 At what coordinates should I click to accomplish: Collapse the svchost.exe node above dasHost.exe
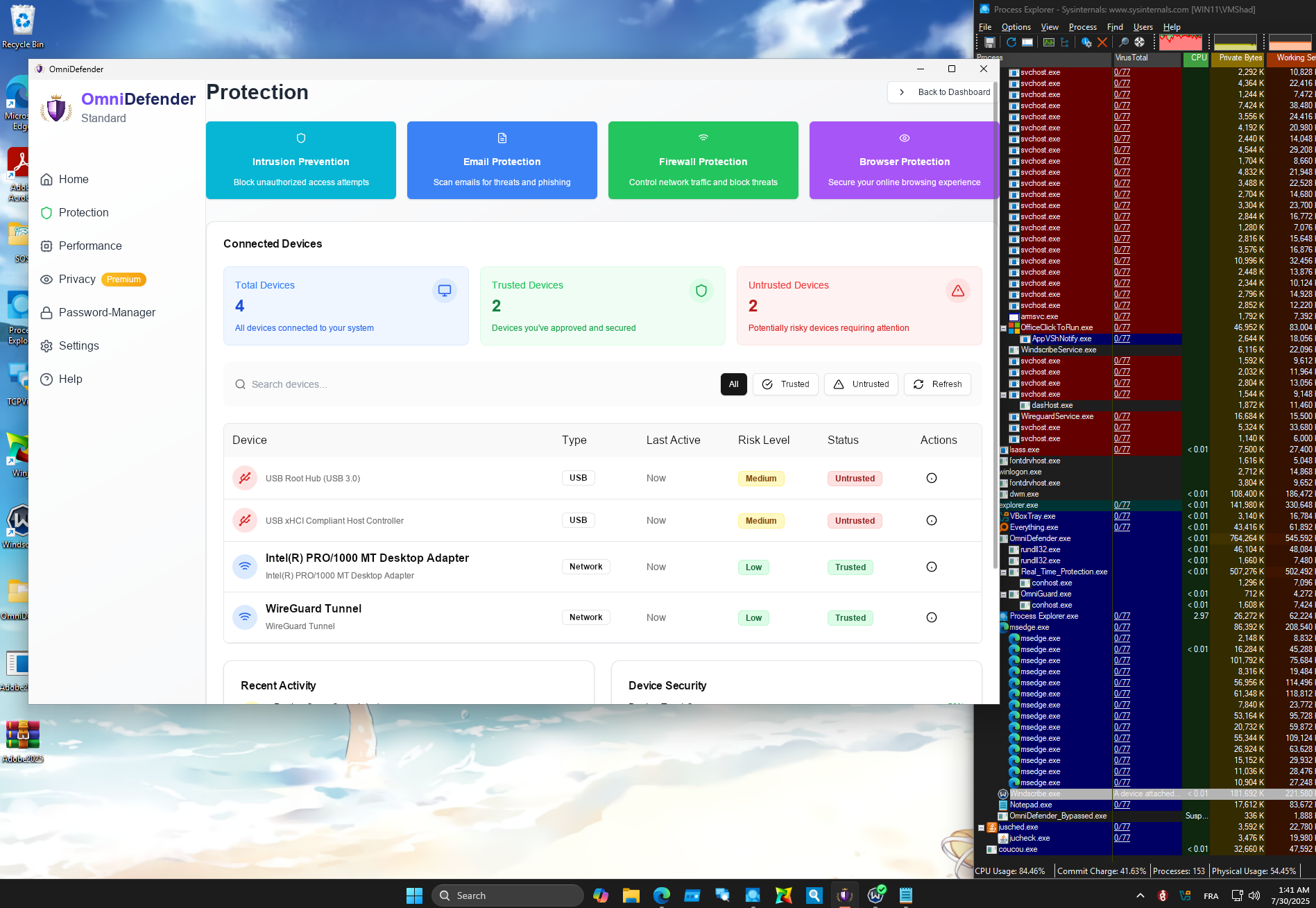pyautogui.click(x=1003, y=395)
